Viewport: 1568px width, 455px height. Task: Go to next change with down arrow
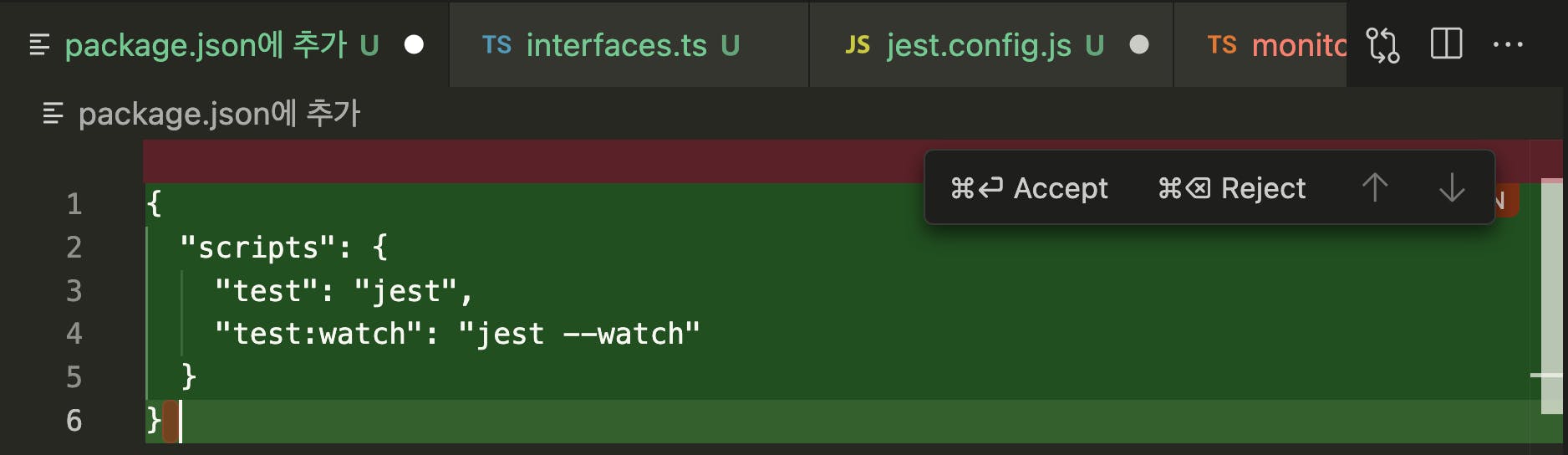point(1452,187)
